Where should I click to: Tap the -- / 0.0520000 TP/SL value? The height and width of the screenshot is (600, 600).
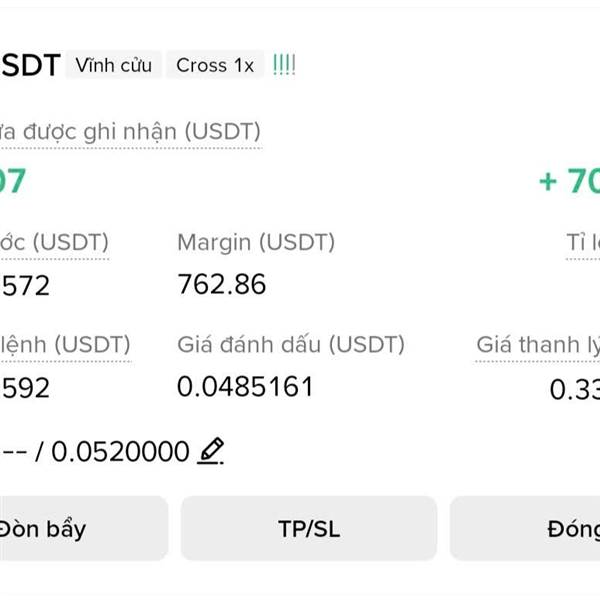(x=96, y=452)
